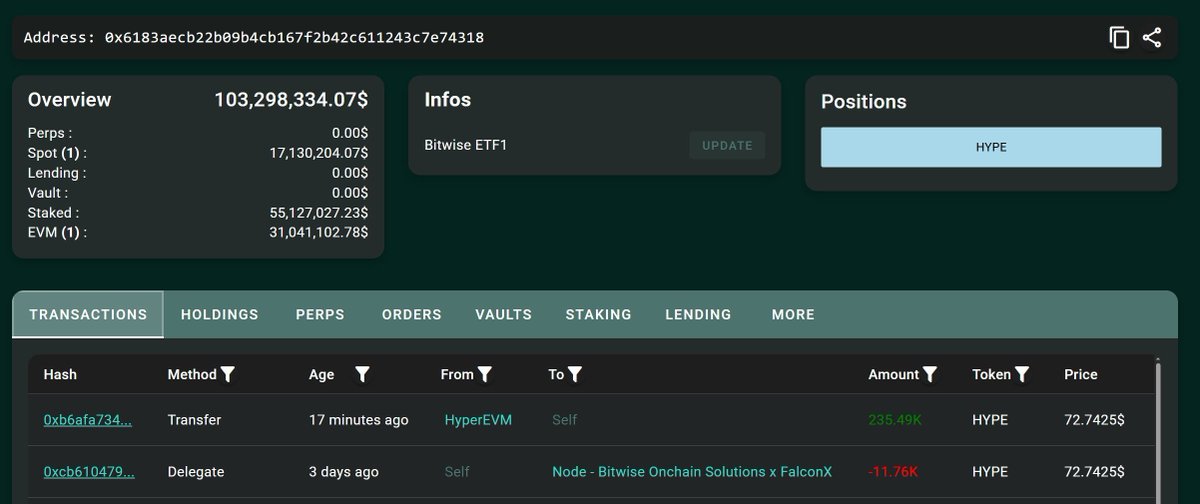The height and width of the screenshot is (504, 1200).
Task: Click the total value 103,298,334.07$
Action: click(291, 100)
